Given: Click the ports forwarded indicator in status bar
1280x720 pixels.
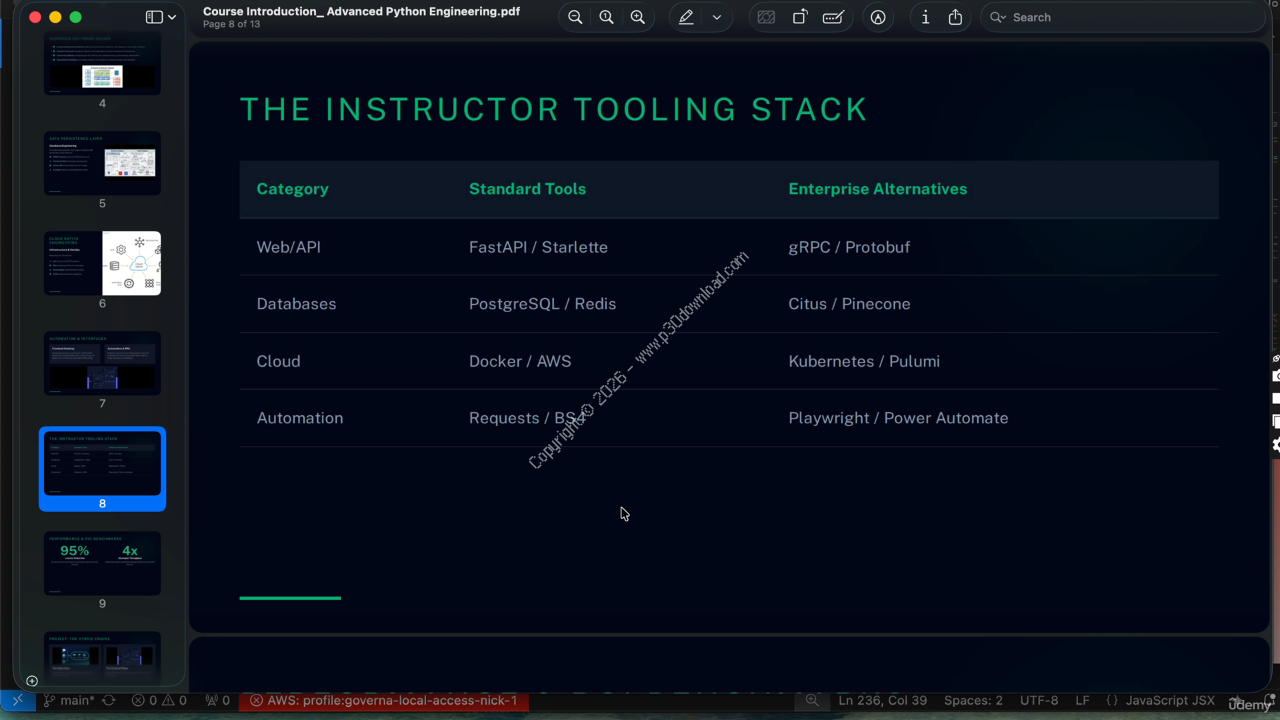Looking at the screenshot, I should 217,701.
